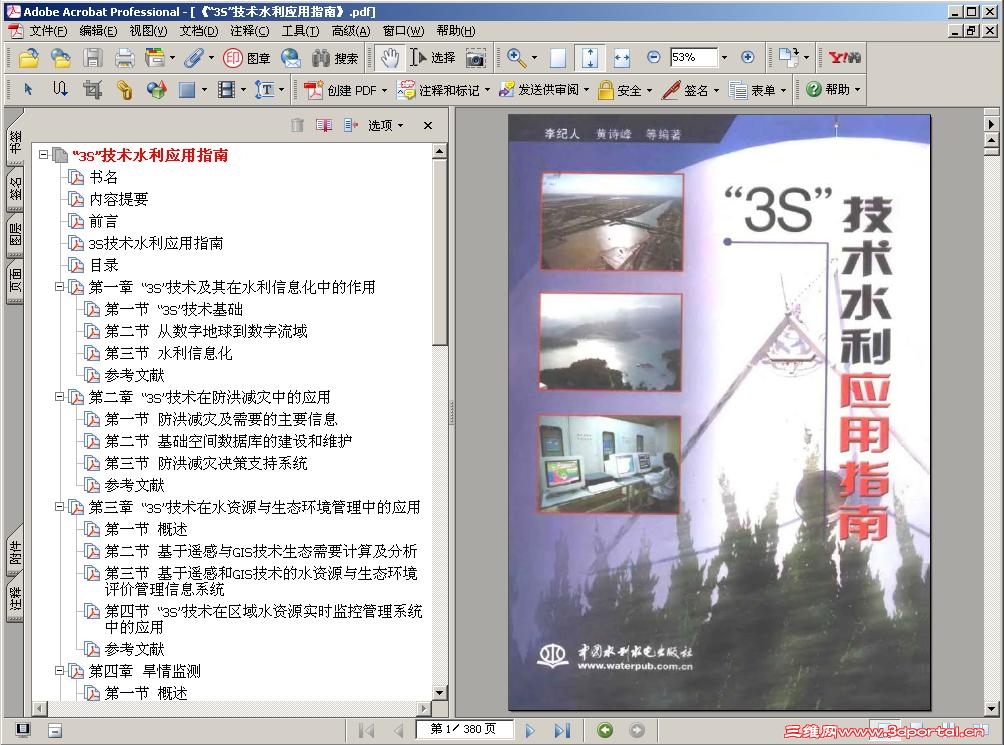Open the 高级(A) menu
This screenshot has height=745, width=1004.
pyautogui.click(x=351, y=31)
